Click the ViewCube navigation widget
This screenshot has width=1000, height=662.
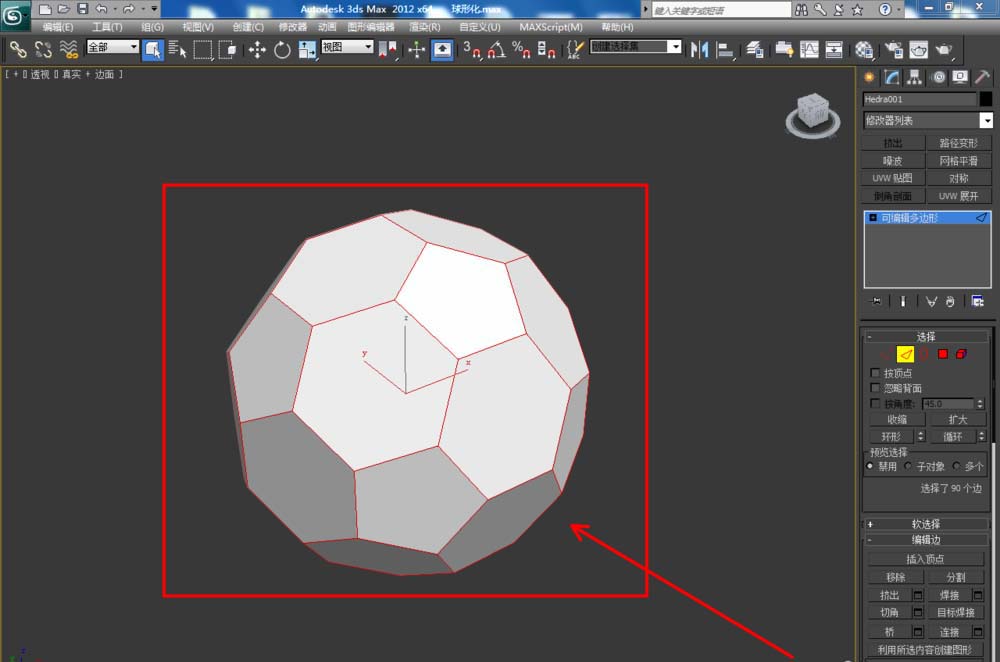[812, 115]
